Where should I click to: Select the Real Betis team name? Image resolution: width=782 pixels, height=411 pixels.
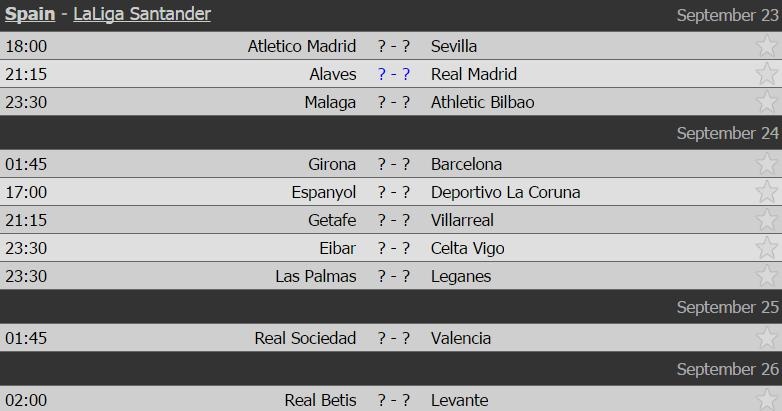click(320, 400)
